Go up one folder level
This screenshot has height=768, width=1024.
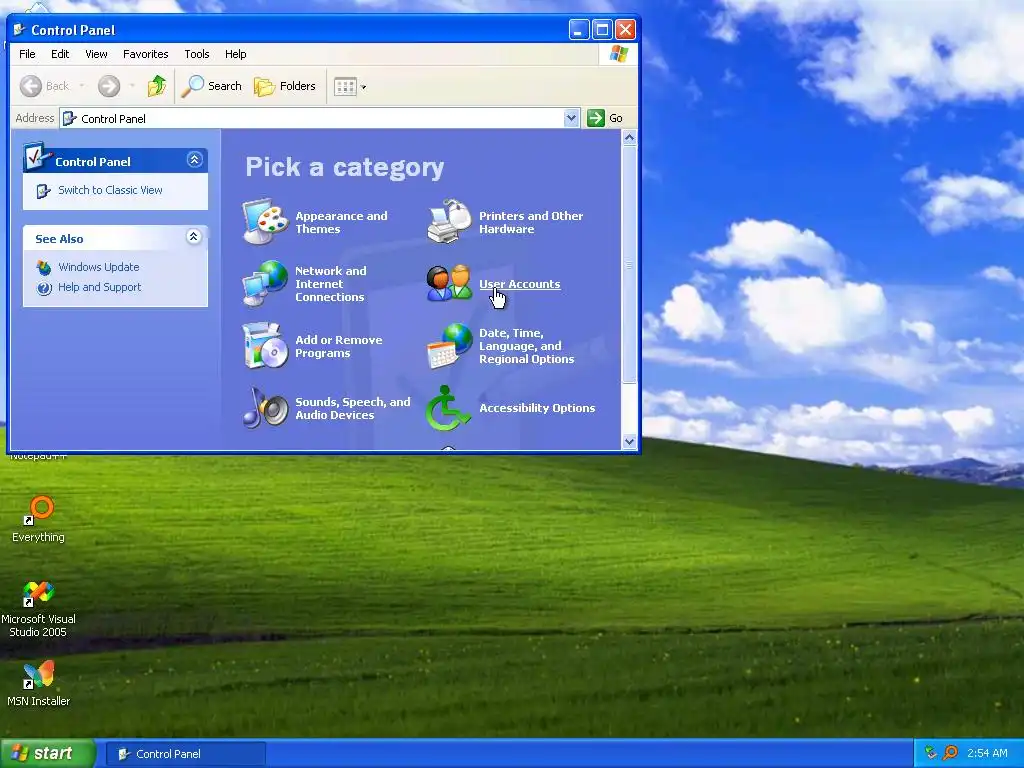coord(157,86)
